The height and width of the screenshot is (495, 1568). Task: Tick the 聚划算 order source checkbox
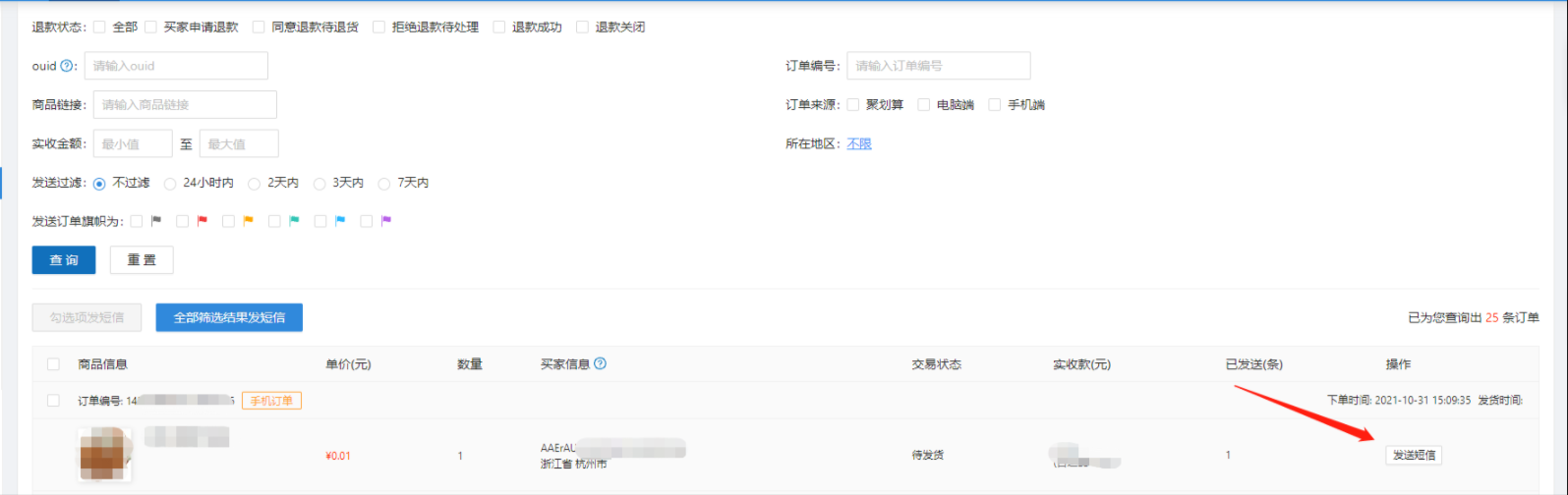click(x=853, y=105)
